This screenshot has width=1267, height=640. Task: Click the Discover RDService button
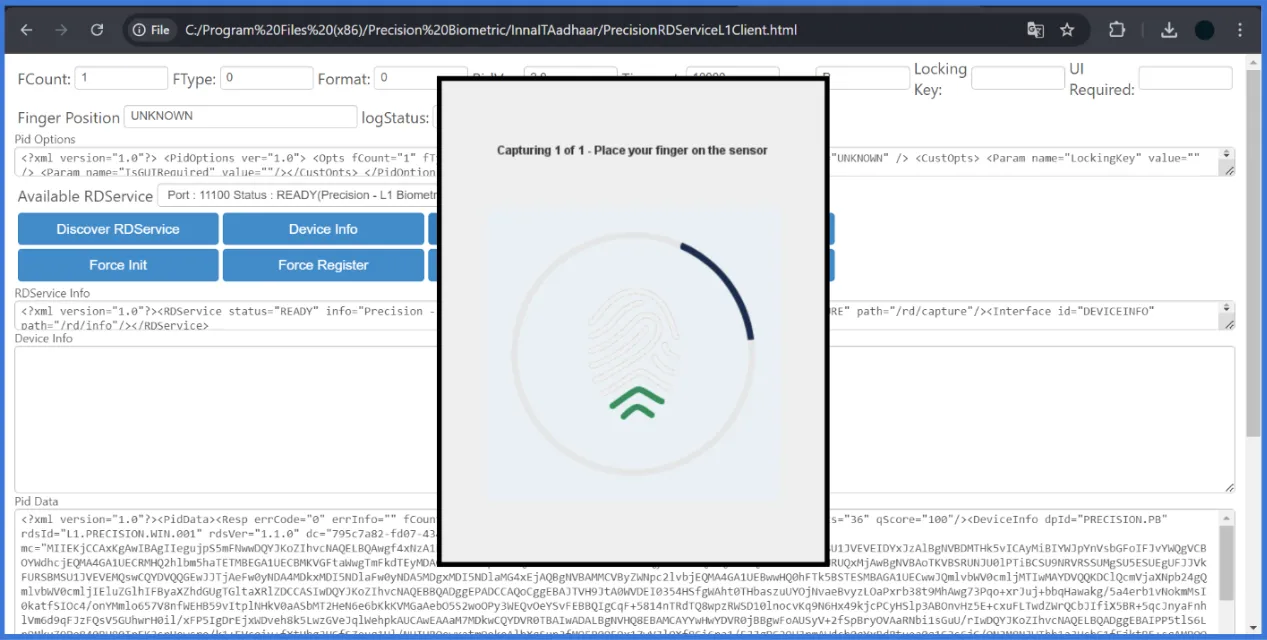click(118, 229)
